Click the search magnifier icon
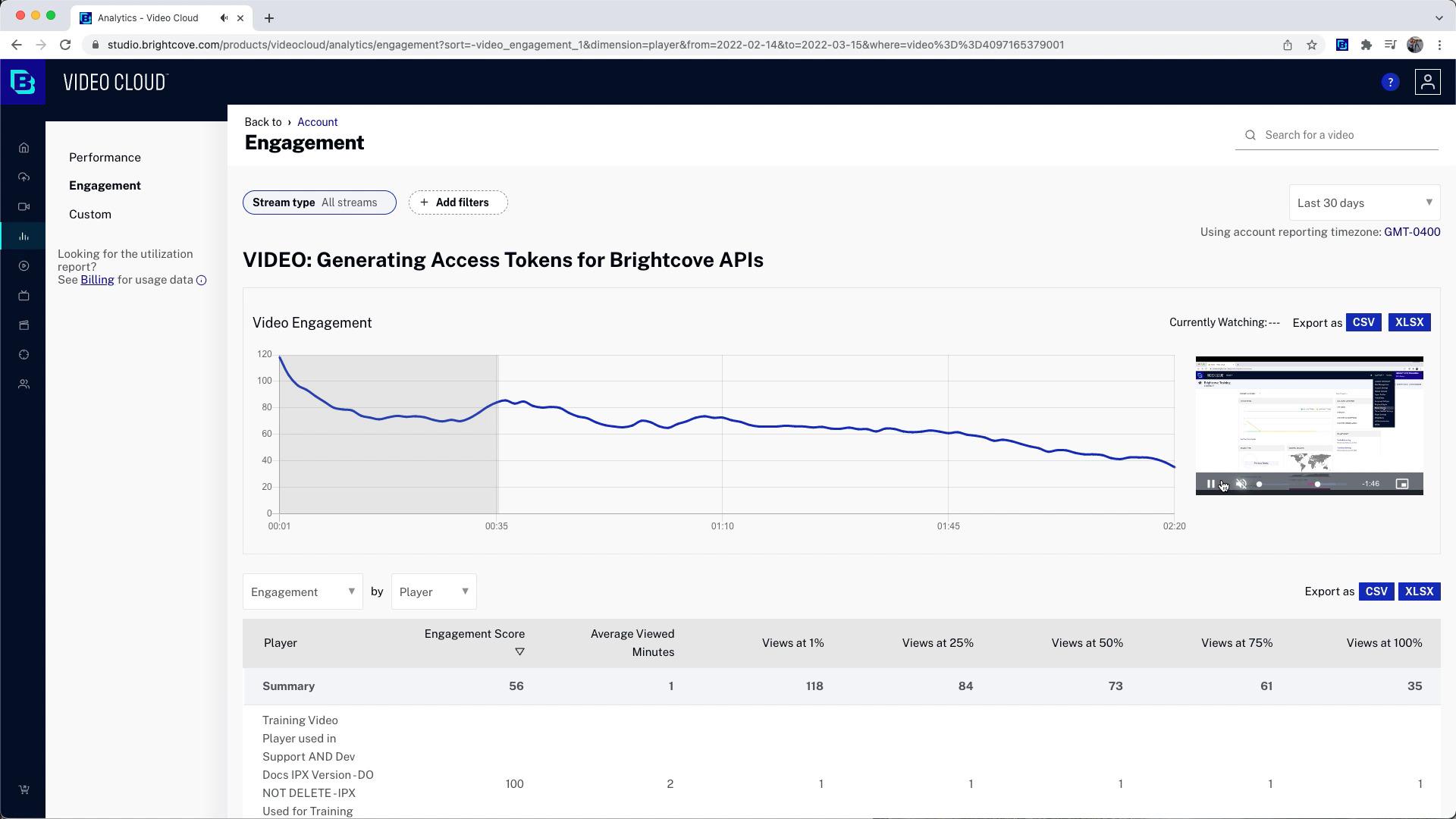Image resolution: width=1456 pixels, height=819 pixels. coord(1250,135)
